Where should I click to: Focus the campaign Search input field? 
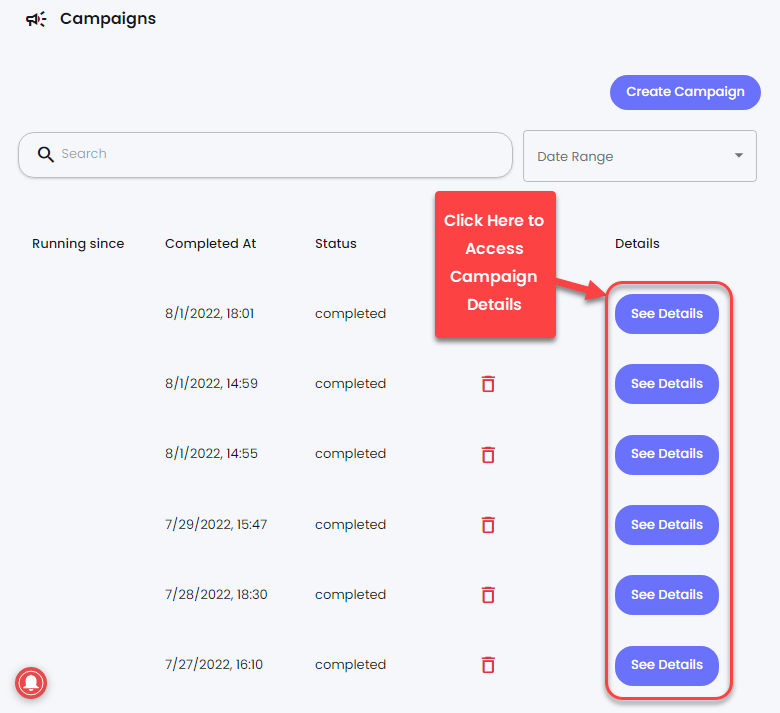(x=265, y=155)
